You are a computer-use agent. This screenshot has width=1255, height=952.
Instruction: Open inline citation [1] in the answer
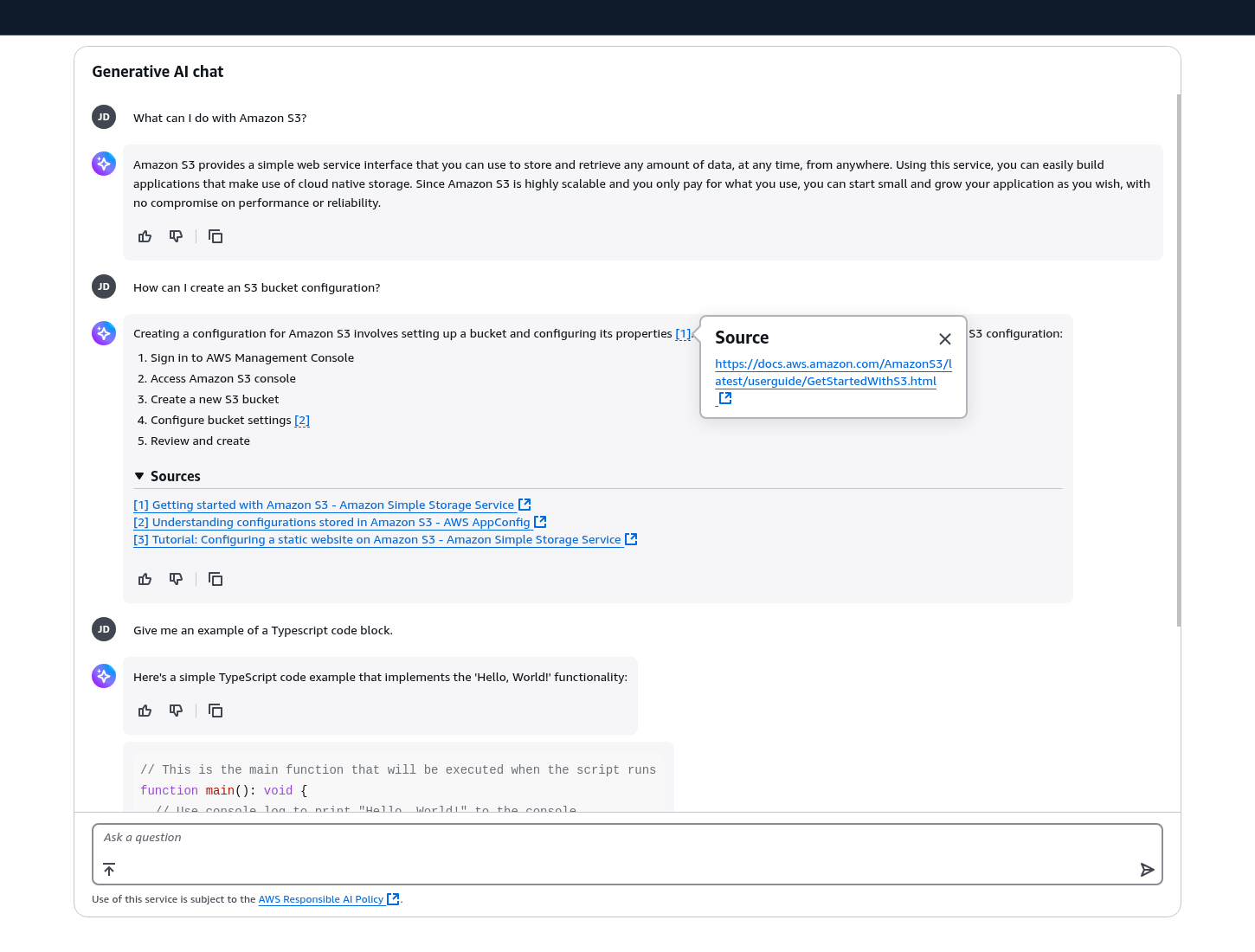[x=683, y=333]
